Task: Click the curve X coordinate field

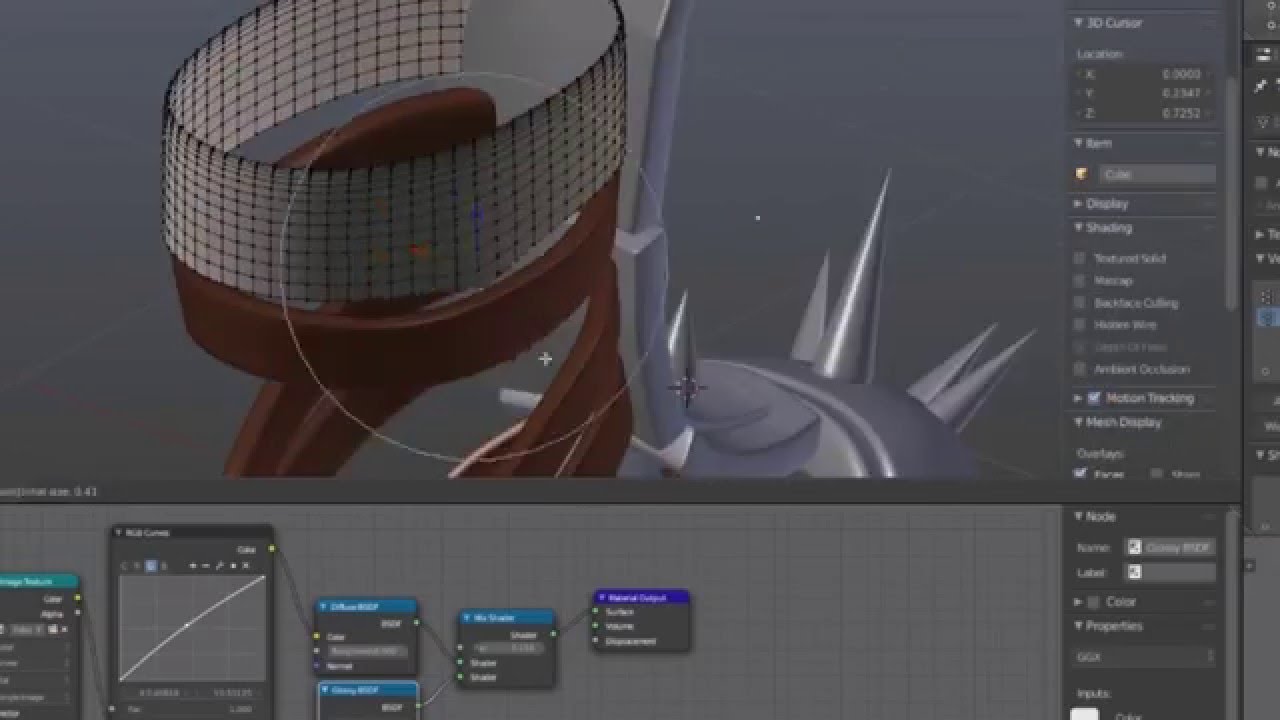Action: 156,692
